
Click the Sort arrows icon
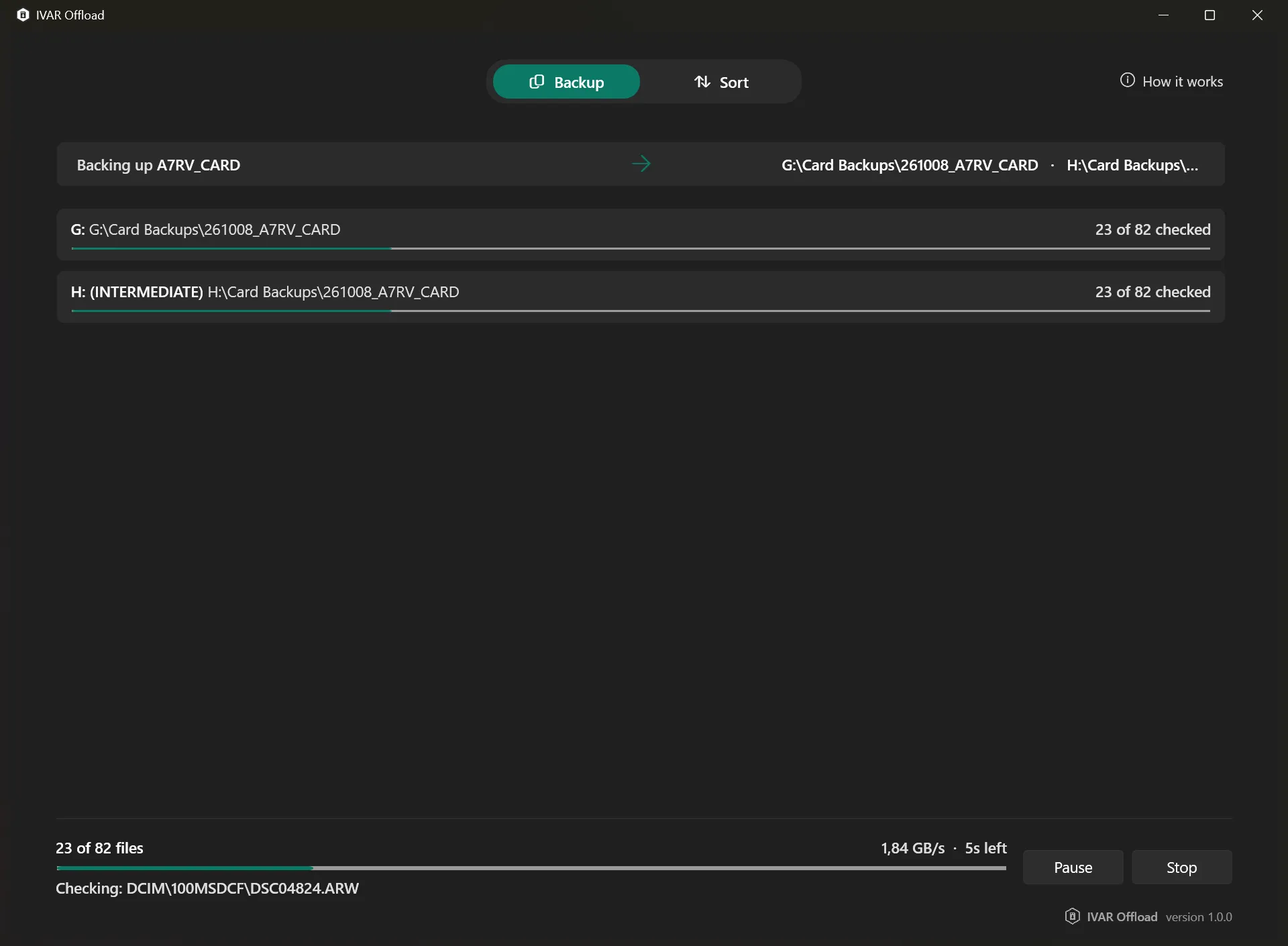(702, 82)
